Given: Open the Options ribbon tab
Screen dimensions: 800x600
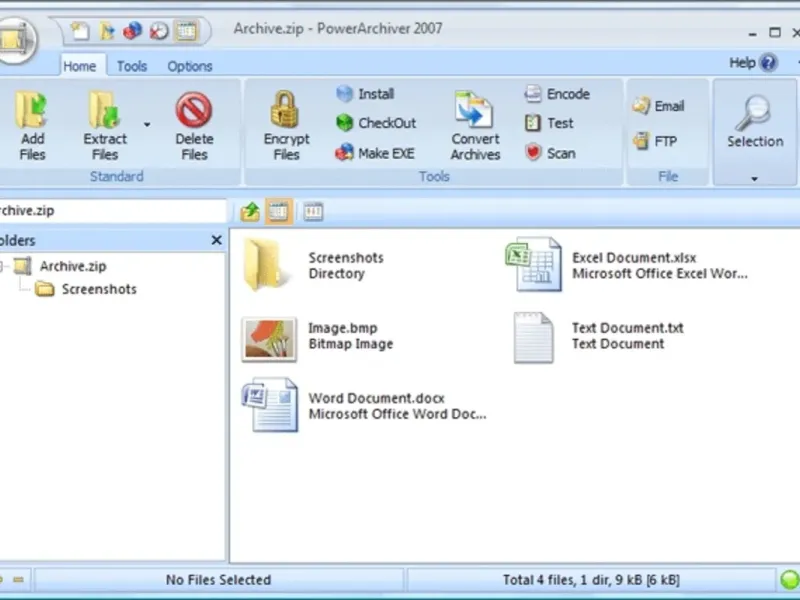Looking at the screenshot, I should pyautogui.click(x=190, y=66).
